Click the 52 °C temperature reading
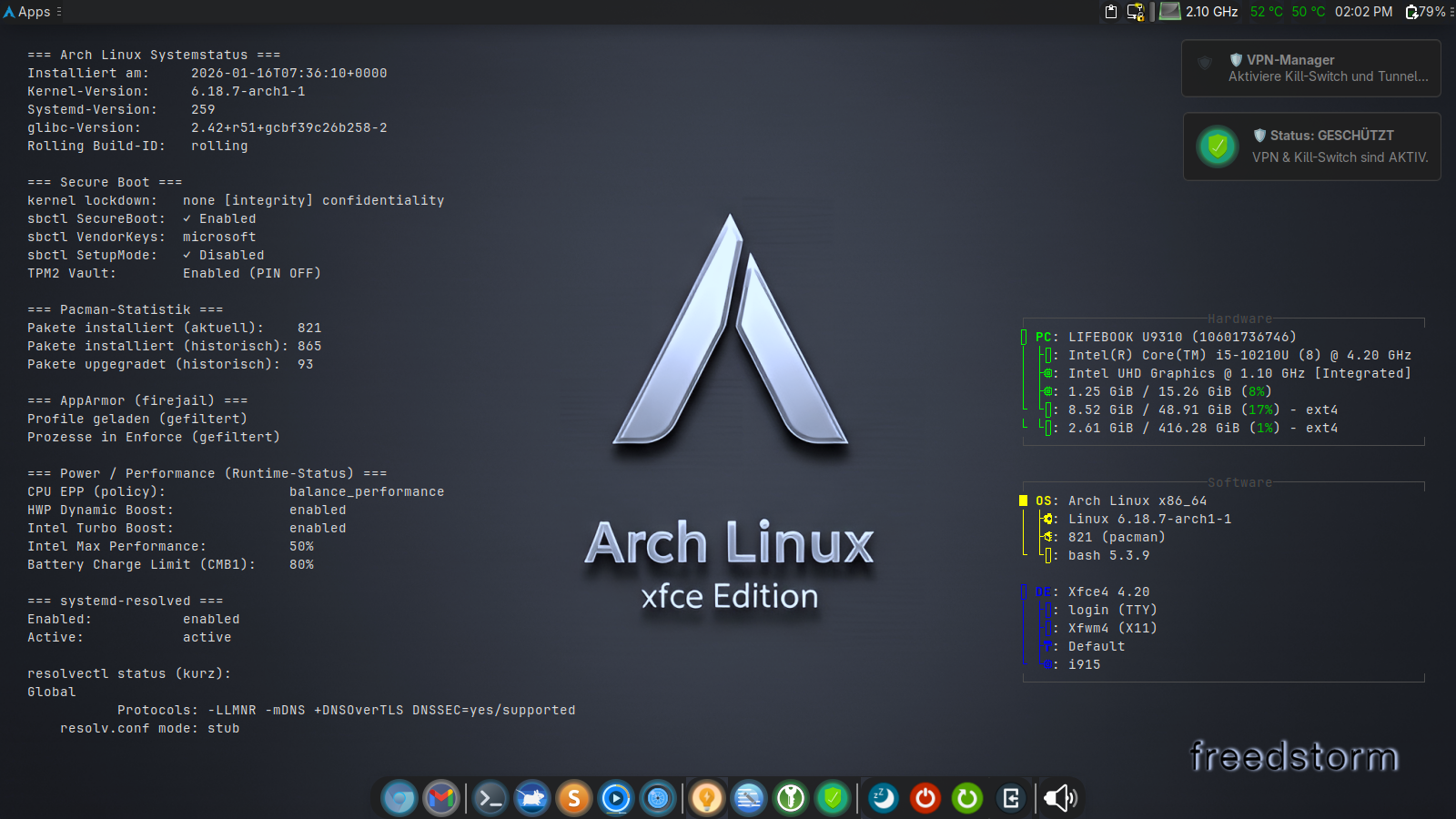1456x819 pixels. tap(1267, 12)
